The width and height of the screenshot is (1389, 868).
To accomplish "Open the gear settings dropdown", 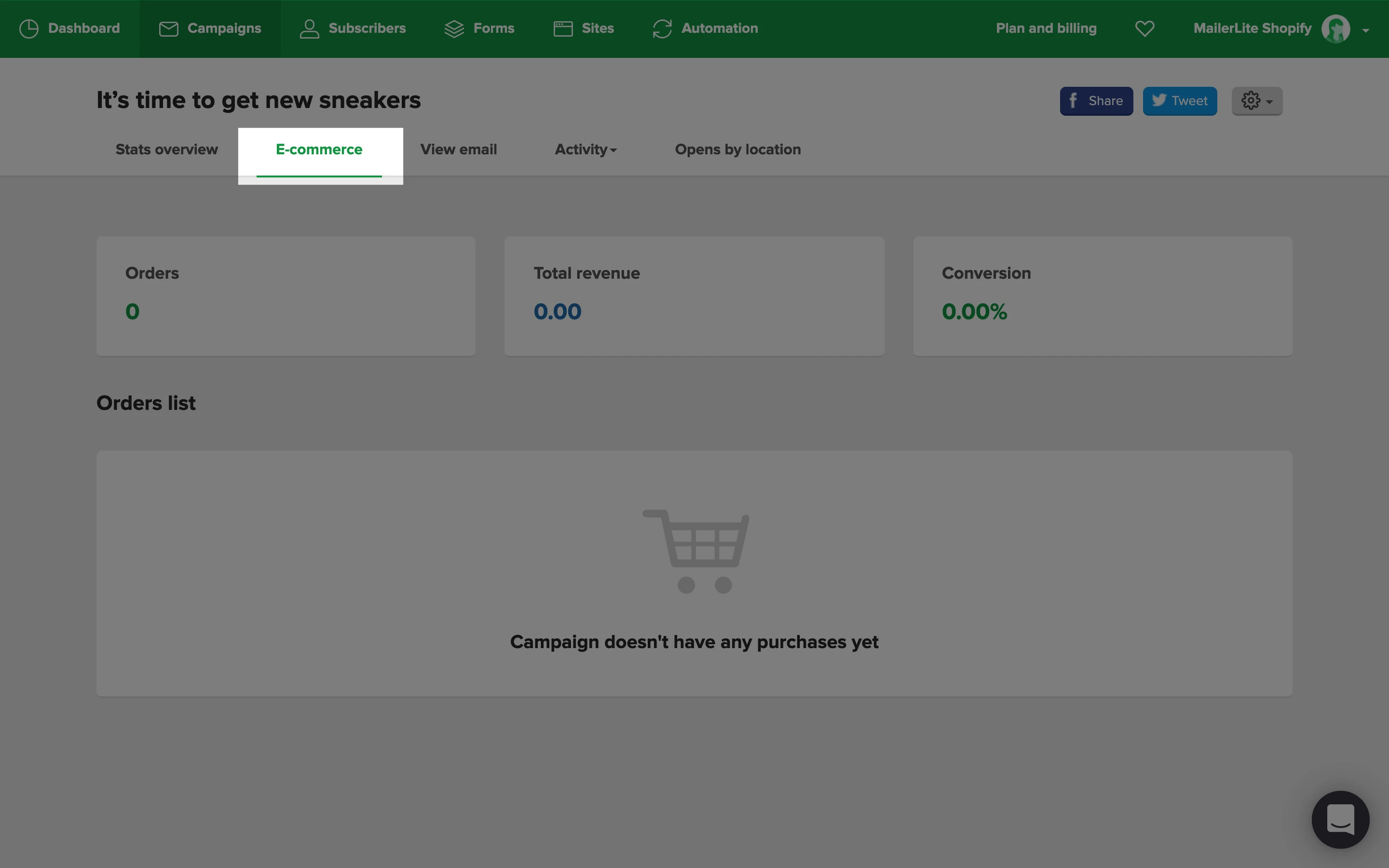I will point(1256,101).
